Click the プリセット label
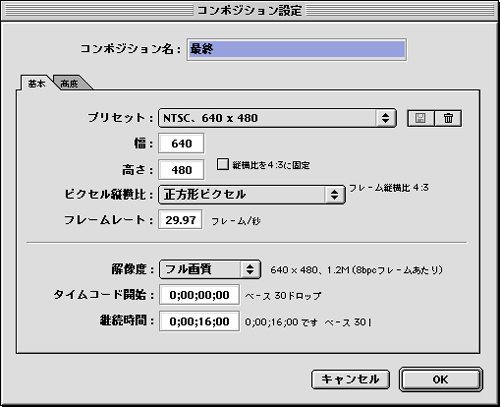 [x=120, y=118]
